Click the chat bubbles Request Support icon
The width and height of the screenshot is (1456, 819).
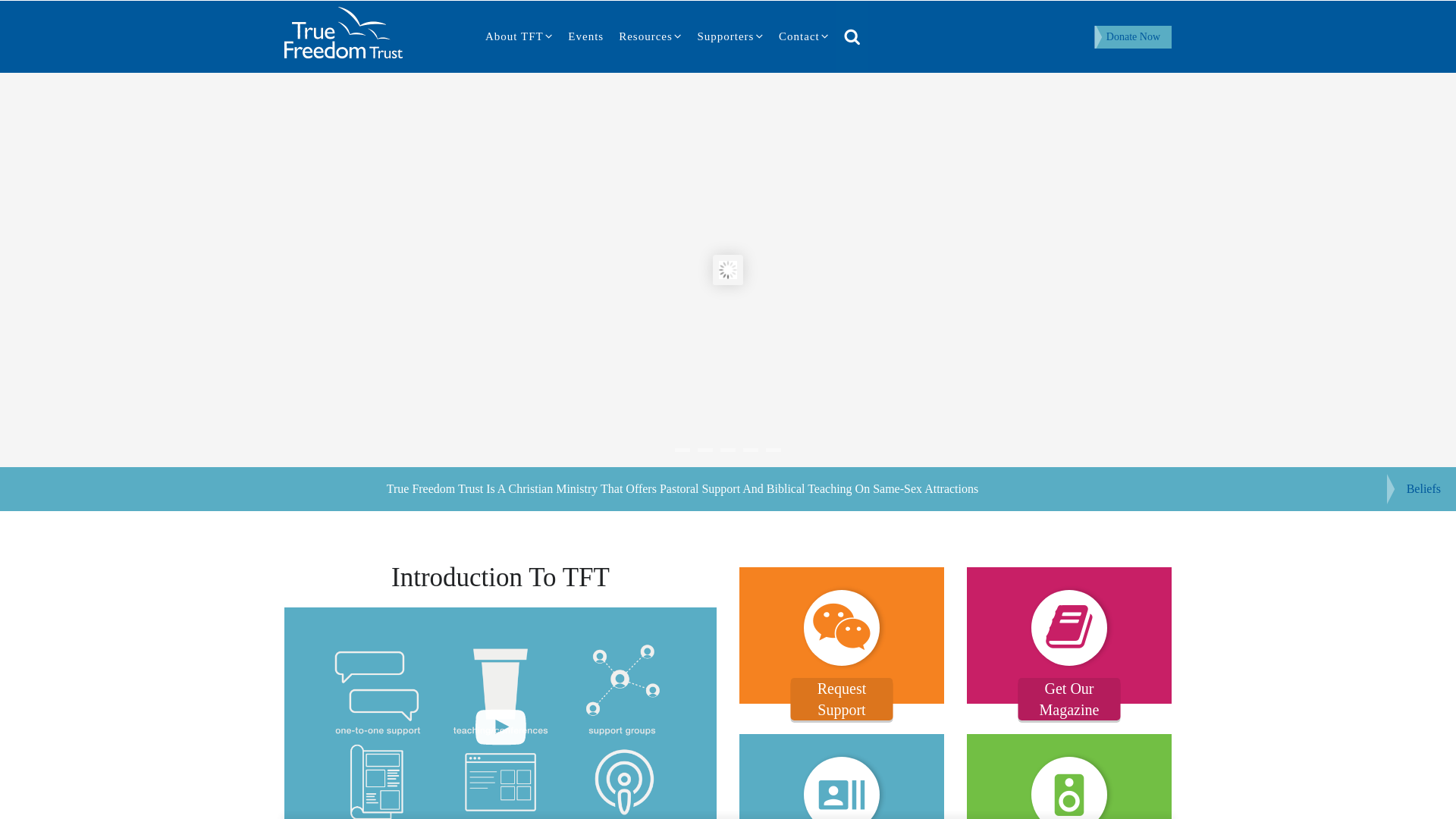pyautogui.click(x=841, y=628)
